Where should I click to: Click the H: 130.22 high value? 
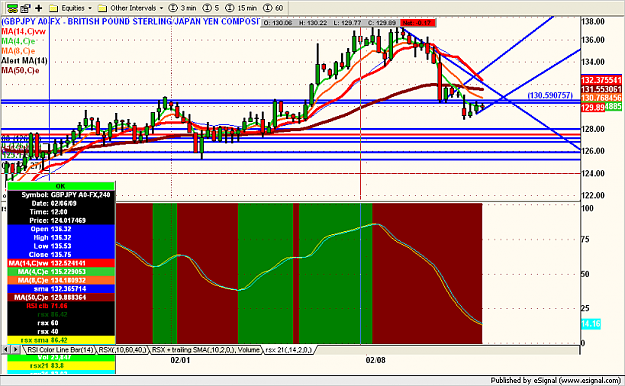click(313, 23)
